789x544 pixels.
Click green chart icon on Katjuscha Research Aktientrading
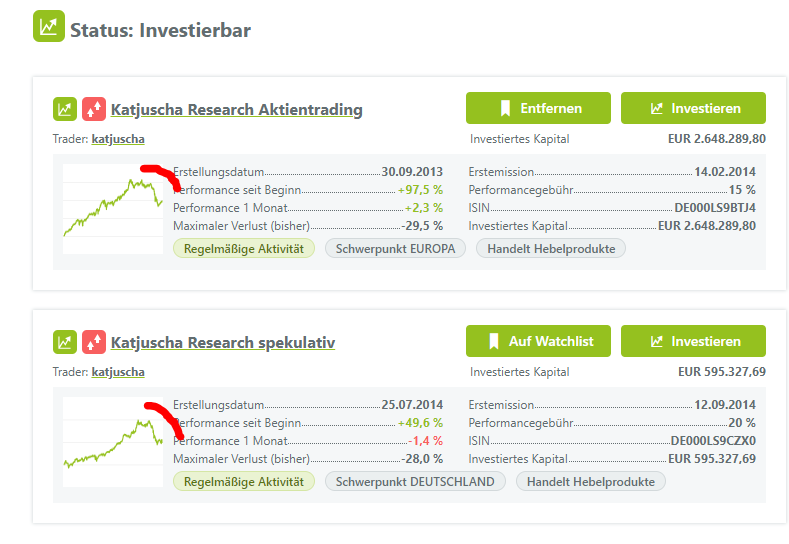[x=65, y=108]
